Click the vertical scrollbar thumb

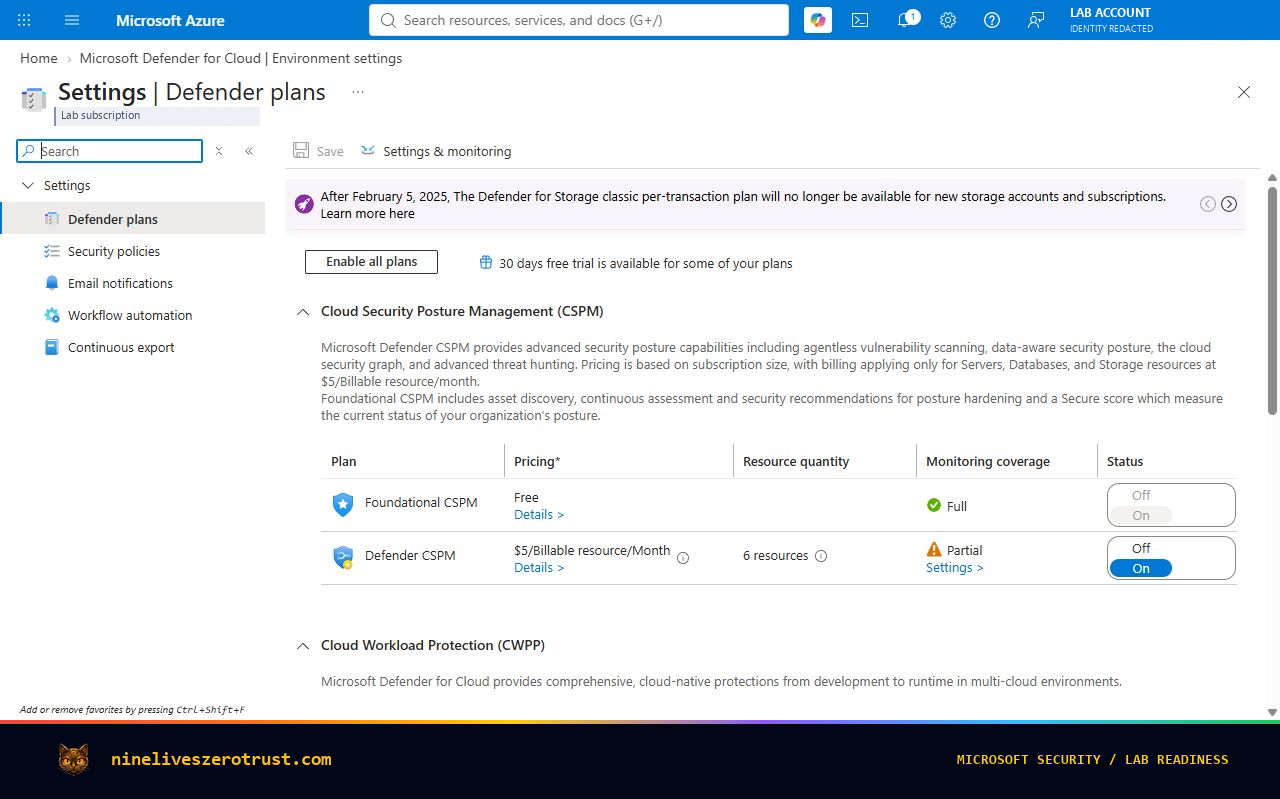point(1272,299)
